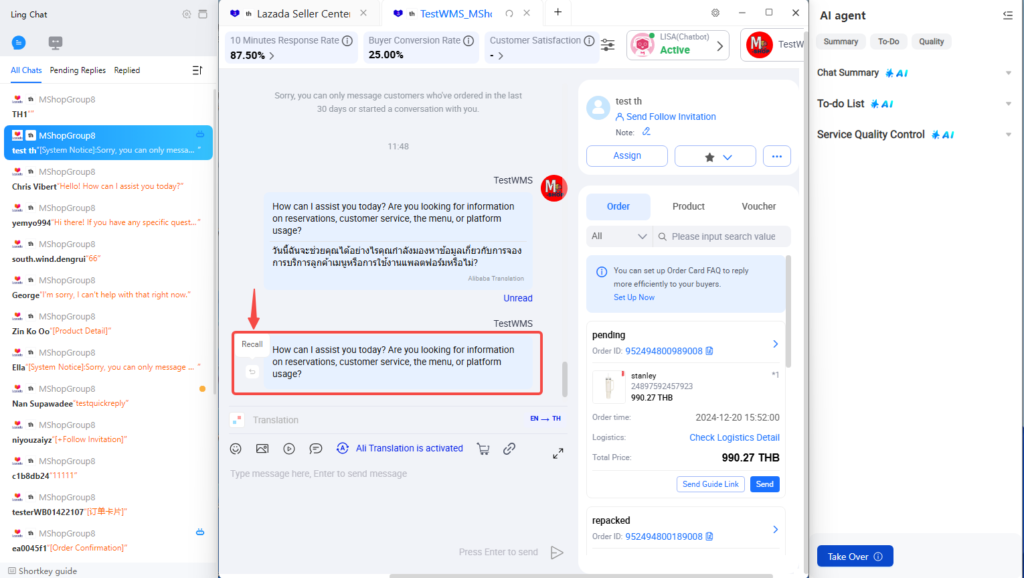Switch to the Voucher tab
This screenshot has height=578, width=1024.
(x=758, y=206)
